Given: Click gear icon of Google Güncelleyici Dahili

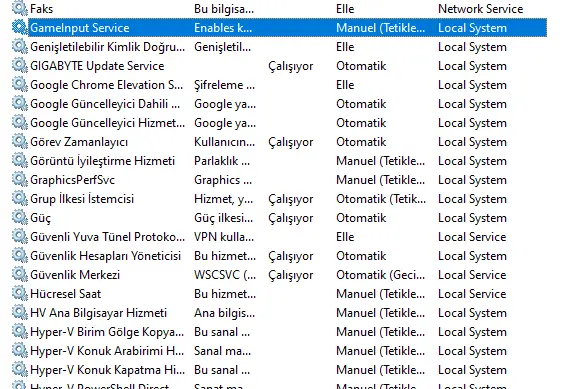Looking at the screenshot, I should click(19, 103).
